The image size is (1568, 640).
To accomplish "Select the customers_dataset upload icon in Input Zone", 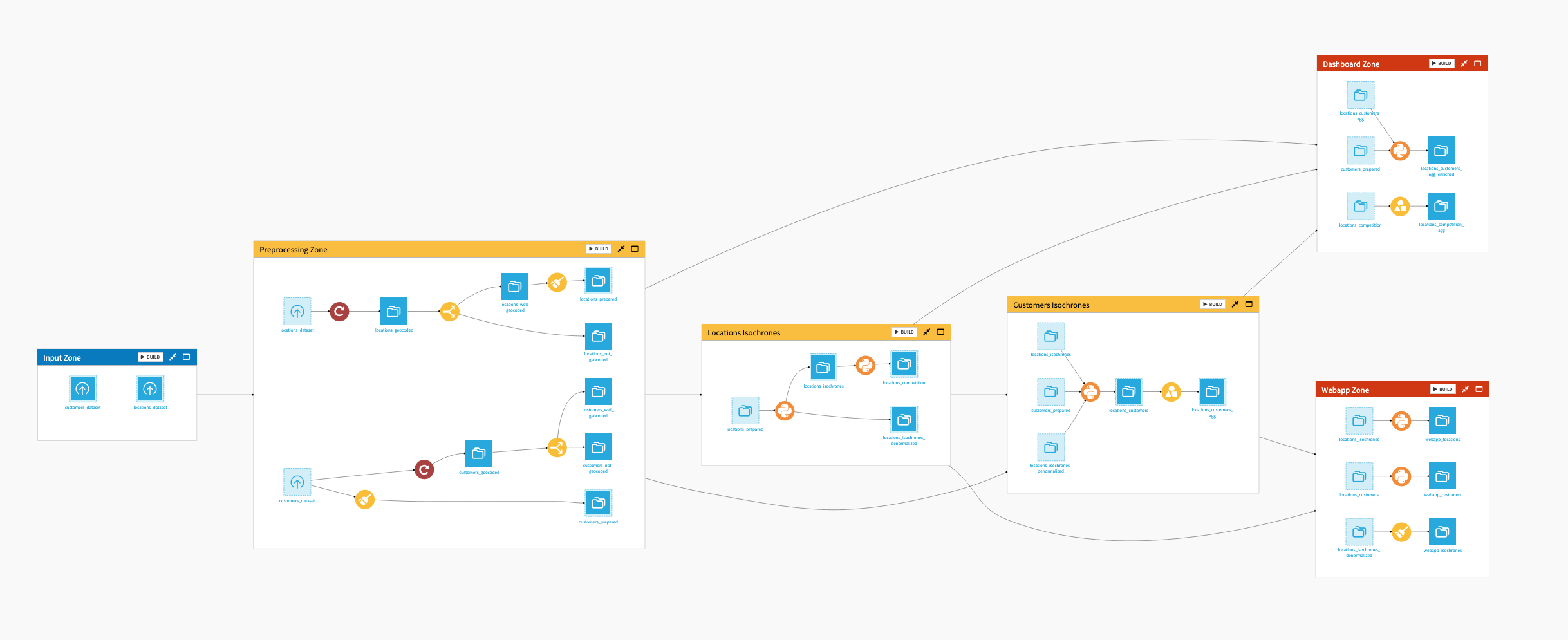I will tap(82, 389).
